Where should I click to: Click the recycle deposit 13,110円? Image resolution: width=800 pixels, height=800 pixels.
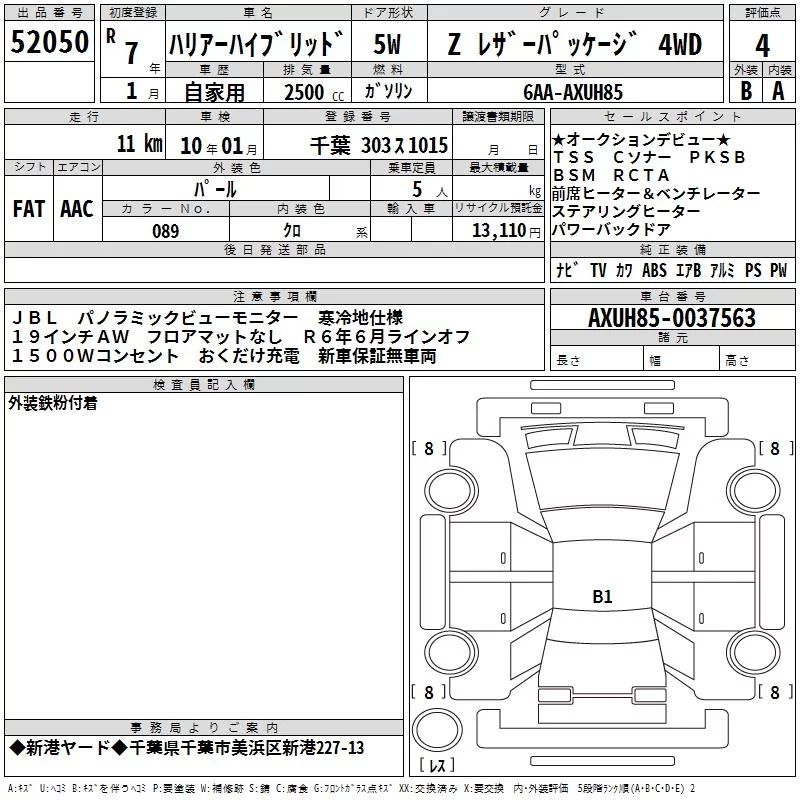click(x=506, y=231)
